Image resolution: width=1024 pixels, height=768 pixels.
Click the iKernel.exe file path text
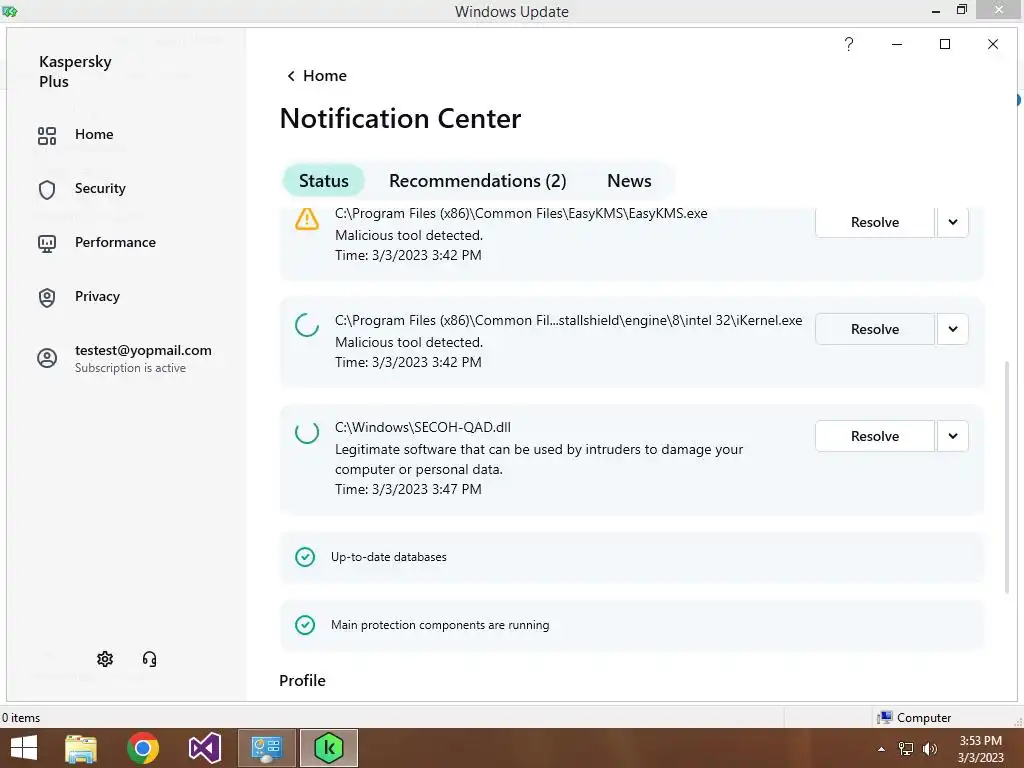coord(568,321)
